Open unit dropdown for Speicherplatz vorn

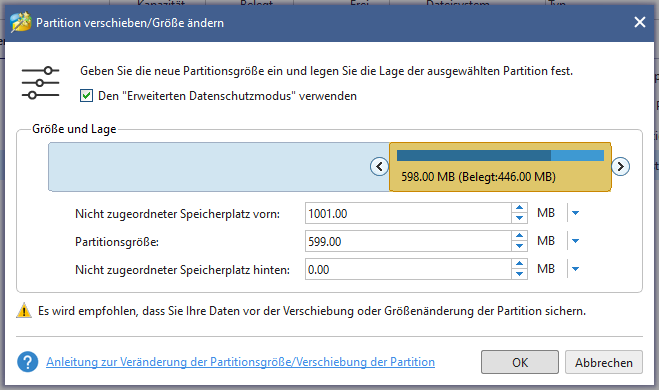[575, 213]
